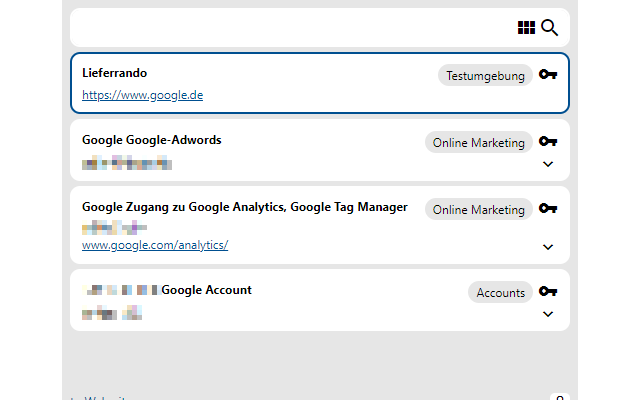Click Online Marketing tag on Google-Adwords entry
640x400 pixels.
pyautogui.click(x=478, y=142)
